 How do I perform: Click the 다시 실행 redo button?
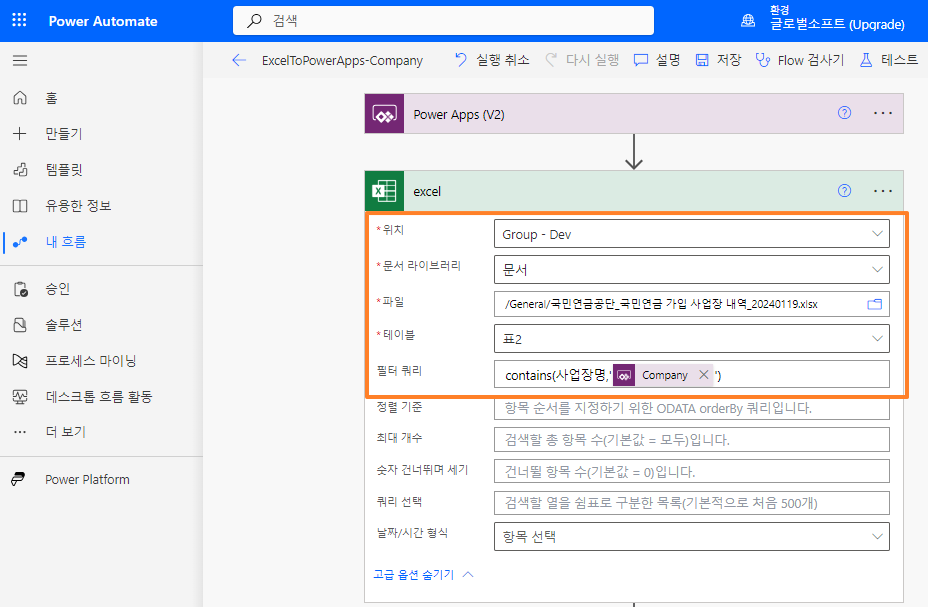click(x=582, y=60)
